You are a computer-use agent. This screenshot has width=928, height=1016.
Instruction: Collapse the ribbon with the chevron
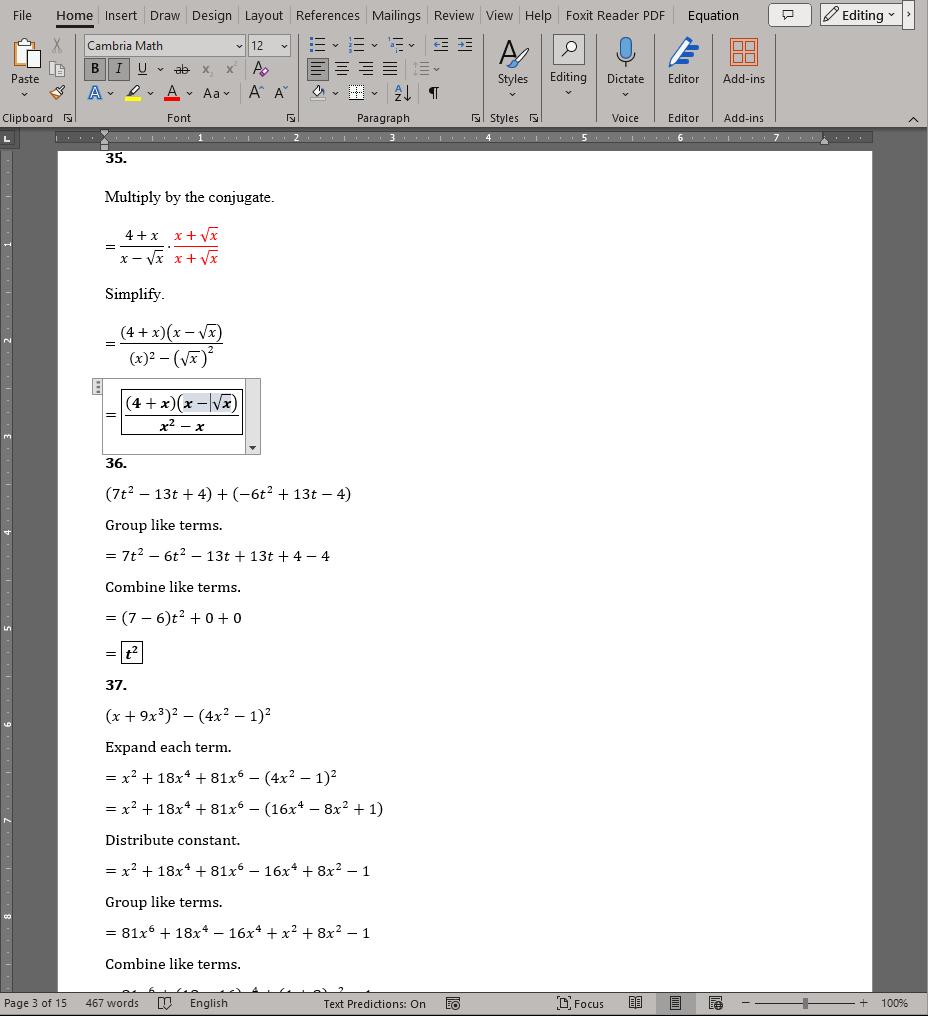click(913, 119)
